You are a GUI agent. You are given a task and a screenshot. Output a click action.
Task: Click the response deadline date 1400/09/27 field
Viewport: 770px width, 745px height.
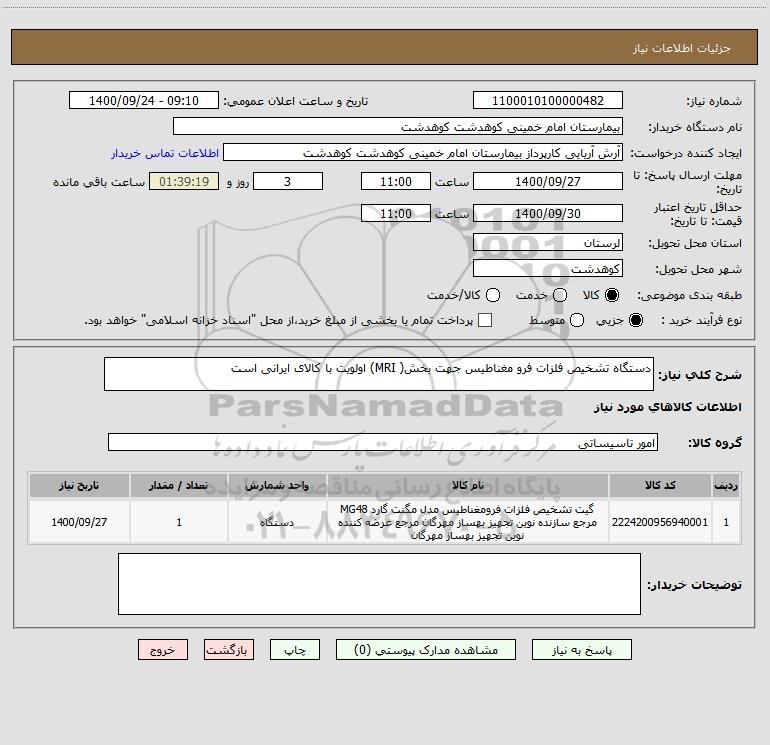point(548,181)
